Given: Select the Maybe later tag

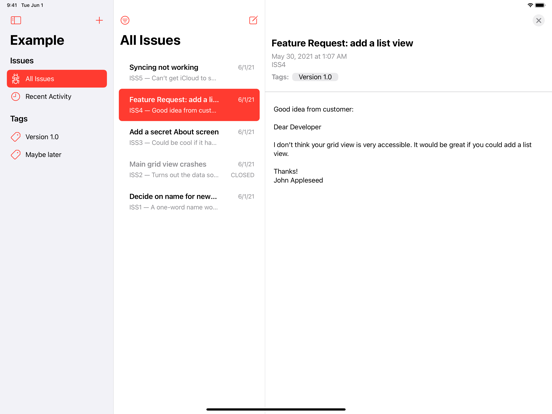Looking at the screenshot, I should click(x=57, y=155).
